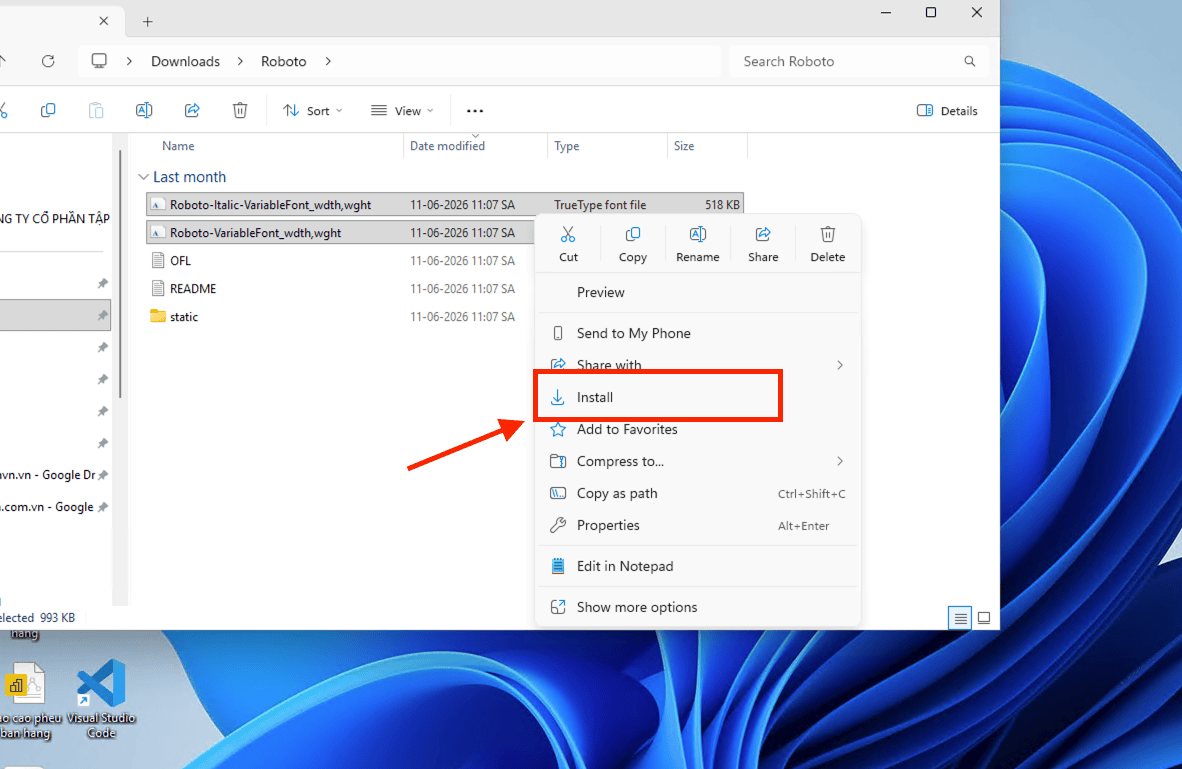Image resolution: width=1182 pixels, height=769 pixels.
Task: Click Downloads in the breadcrumb path
Action: [x=185, y=61]
